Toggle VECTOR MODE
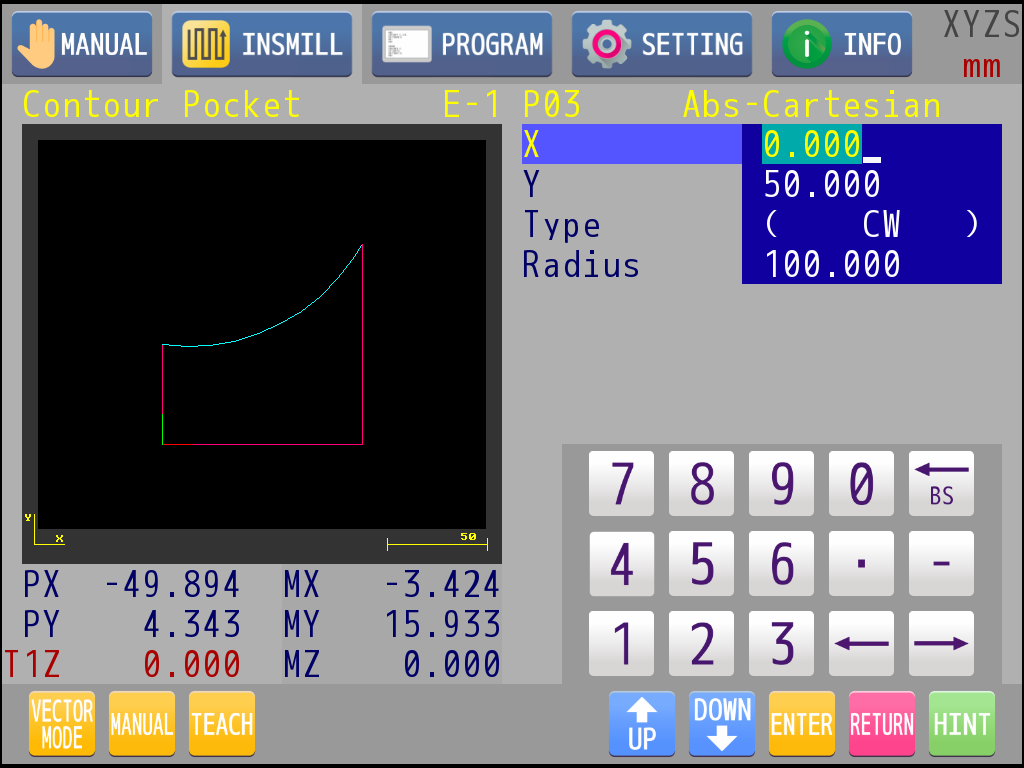Viewport: 1024px width, 768px height. pyautogui.click(x=62, y=724)
